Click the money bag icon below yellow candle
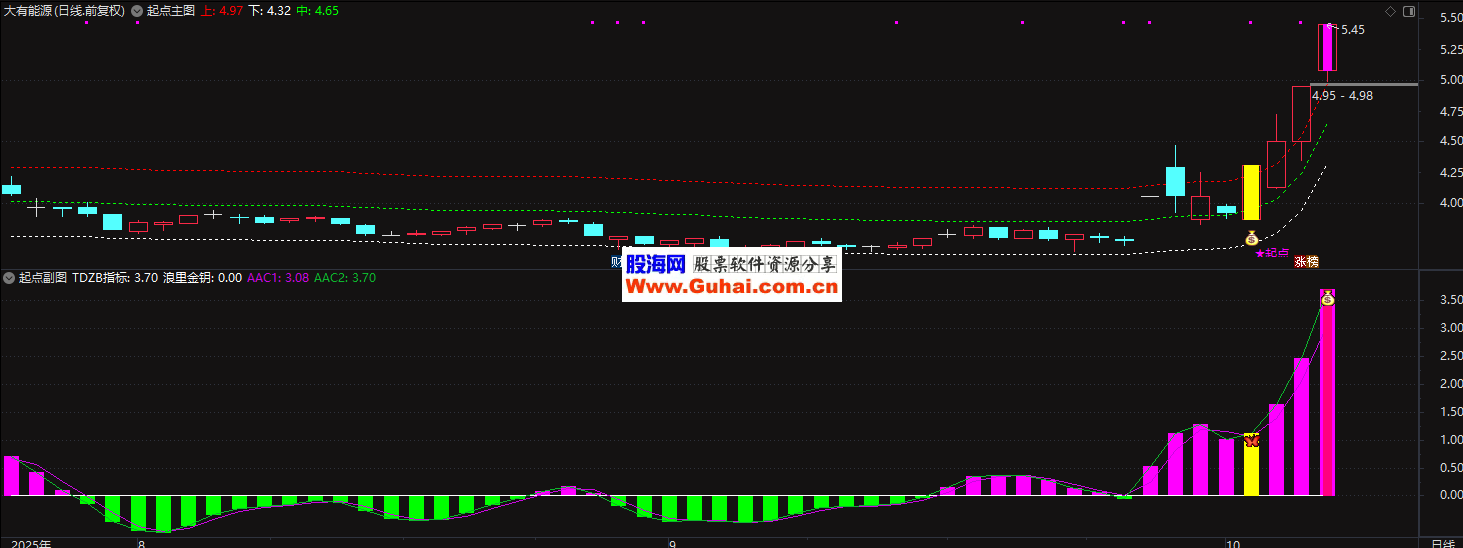This screenshot has width=1463, height=548. coord(1251,238)
